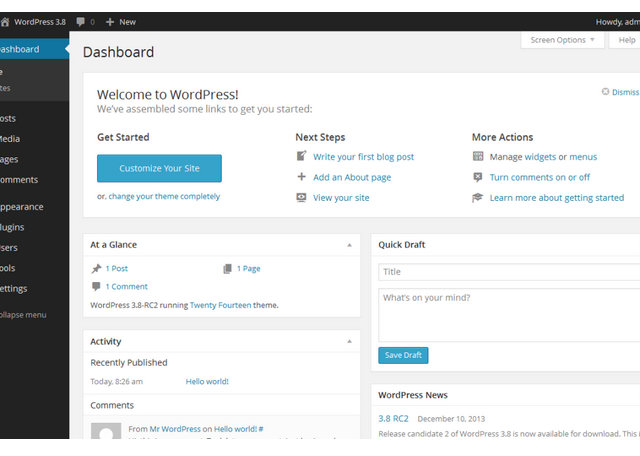Open the Comments sidebar menu
Screen dimensions: 640x456
click(34, 180)
